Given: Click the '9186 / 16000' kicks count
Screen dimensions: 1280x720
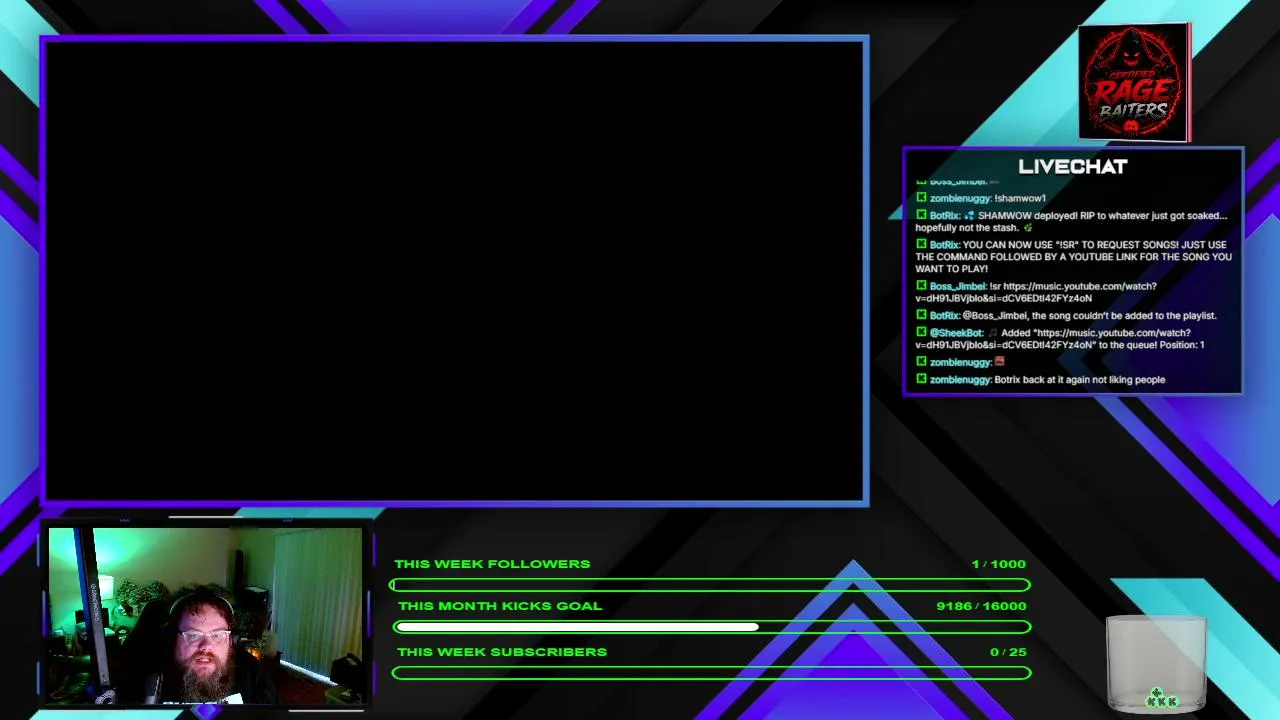Looking at the screenshot, I should [981, 606].
